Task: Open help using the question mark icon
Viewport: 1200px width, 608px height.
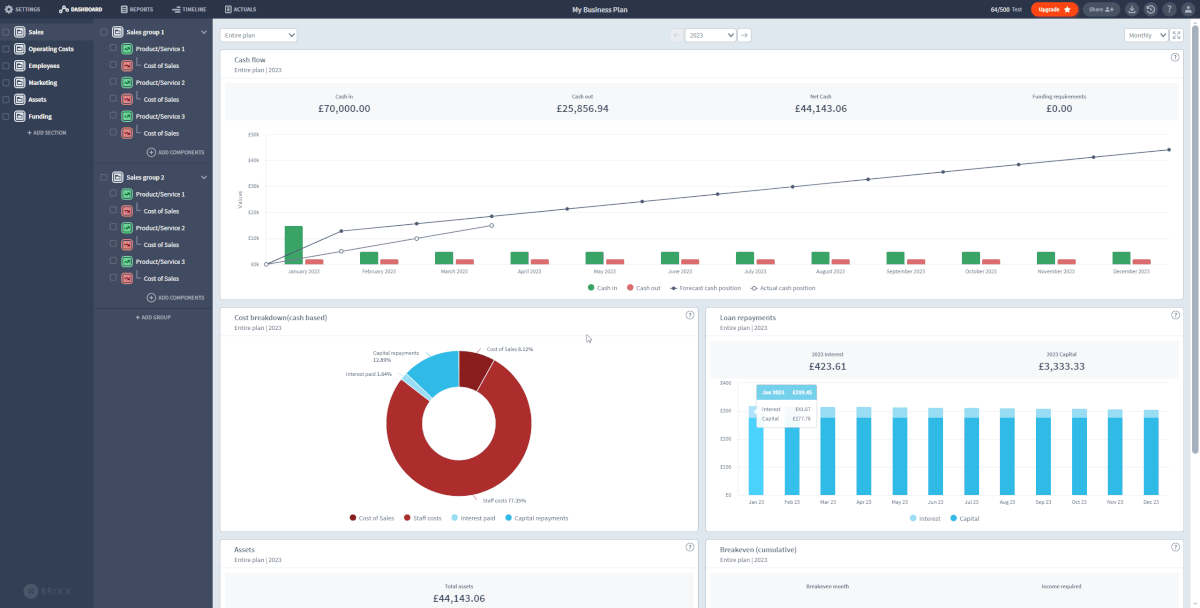Action: pos(1168,8)
